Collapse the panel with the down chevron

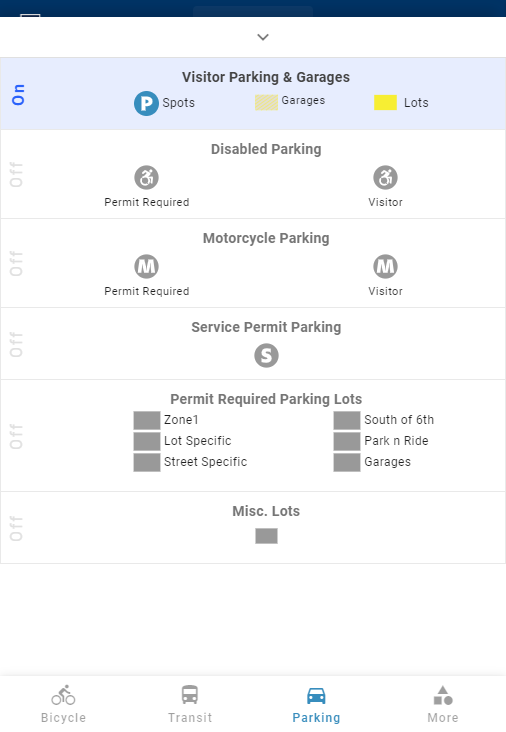point(263,37)
